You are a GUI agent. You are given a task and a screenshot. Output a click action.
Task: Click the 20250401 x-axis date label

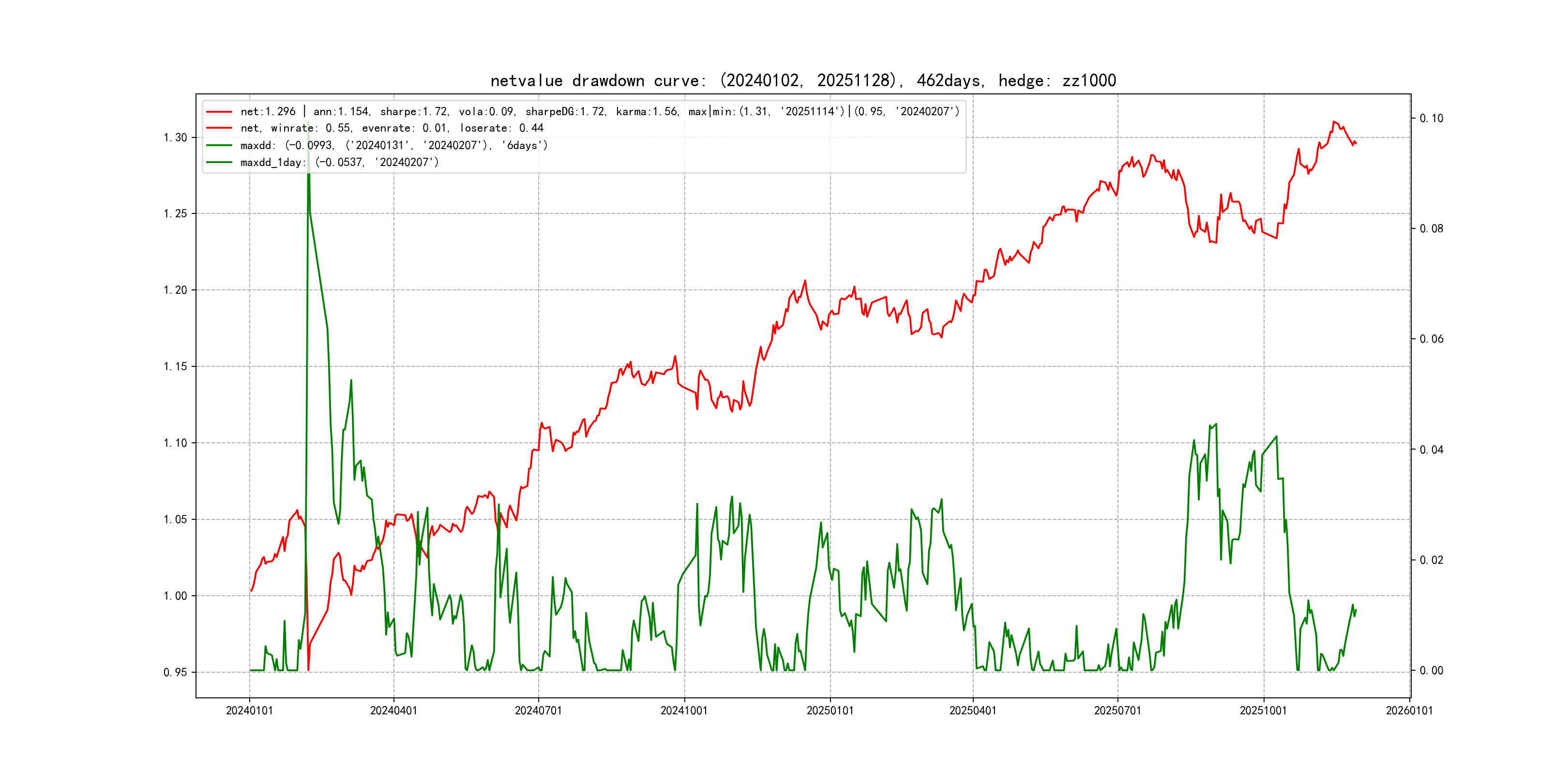coord(973,711)
